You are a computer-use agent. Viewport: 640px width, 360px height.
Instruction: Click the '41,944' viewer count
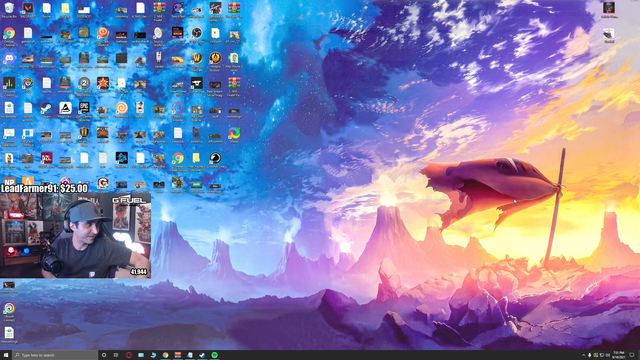click(138, 272)
